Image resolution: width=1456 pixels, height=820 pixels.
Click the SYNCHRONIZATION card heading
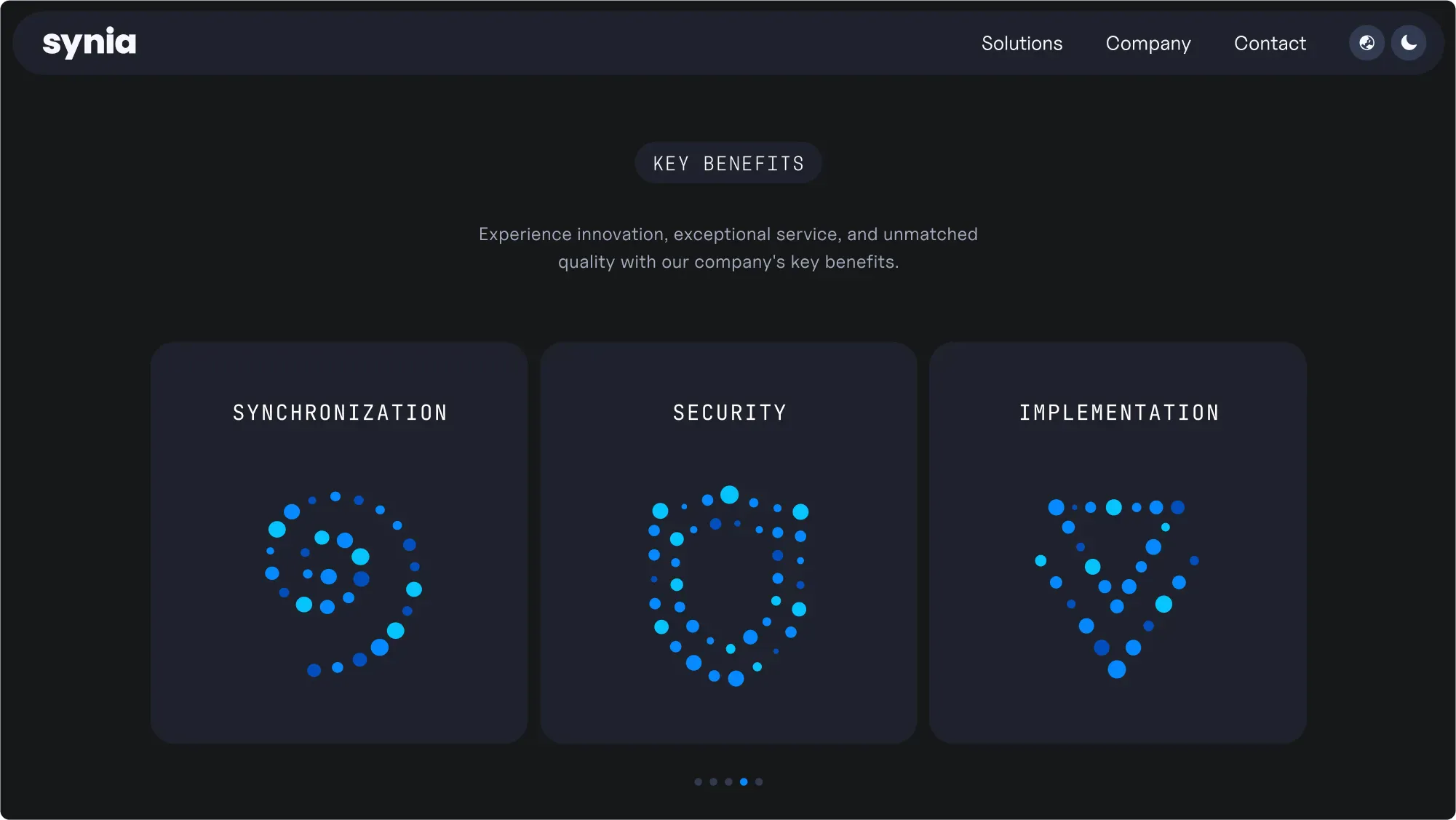340,413
